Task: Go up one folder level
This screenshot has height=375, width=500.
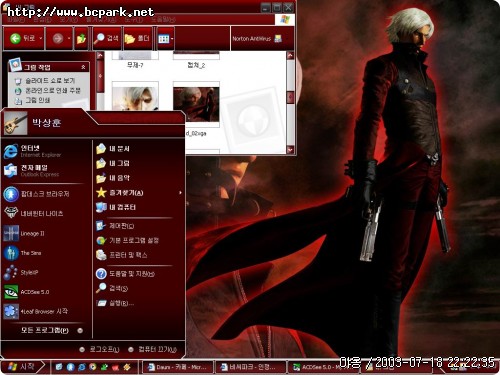Action: point(81,39)
